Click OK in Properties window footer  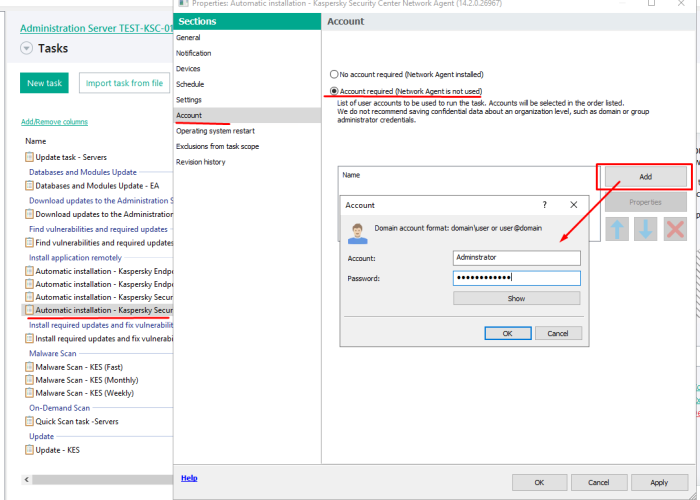pos(539,482)
